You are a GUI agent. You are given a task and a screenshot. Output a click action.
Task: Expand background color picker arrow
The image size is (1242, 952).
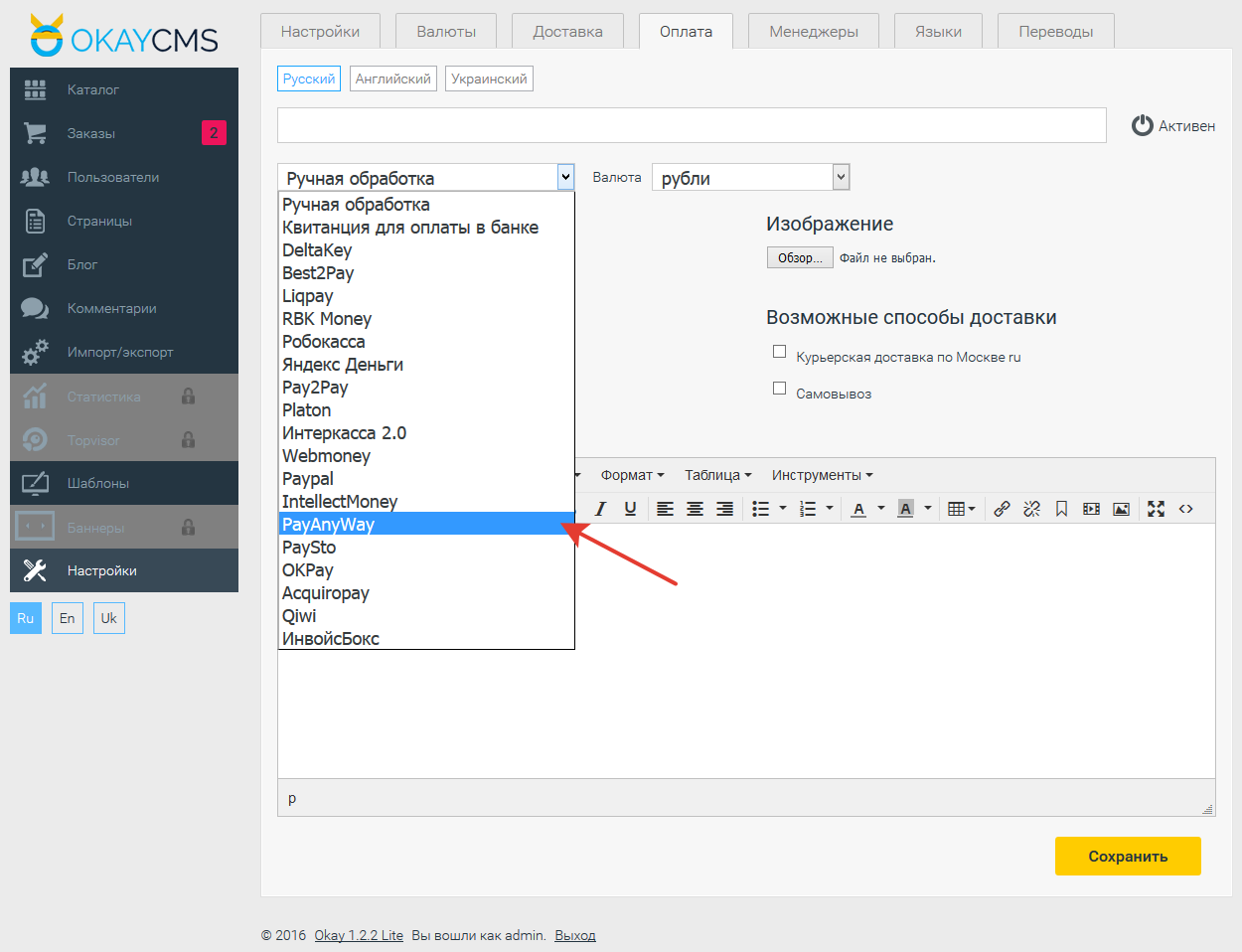pos(928,509)
